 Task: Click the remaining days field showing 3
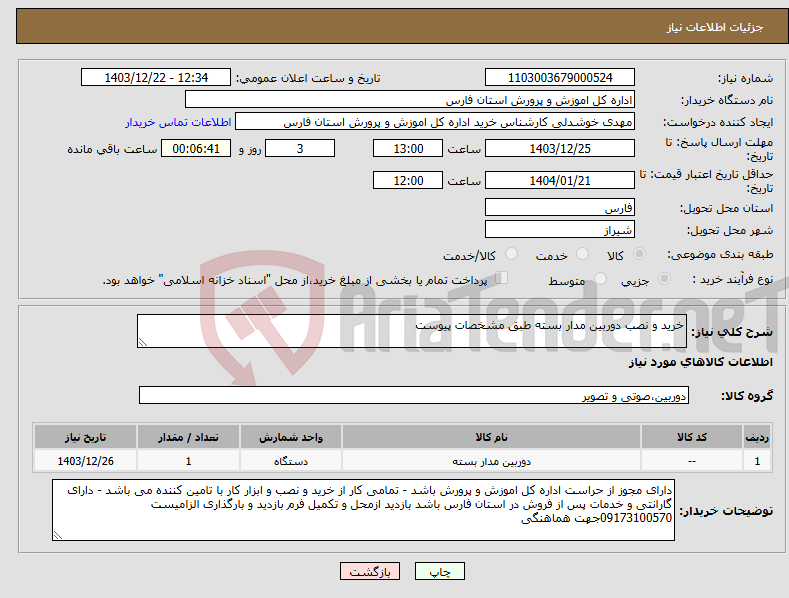click(x=300, y=148)
